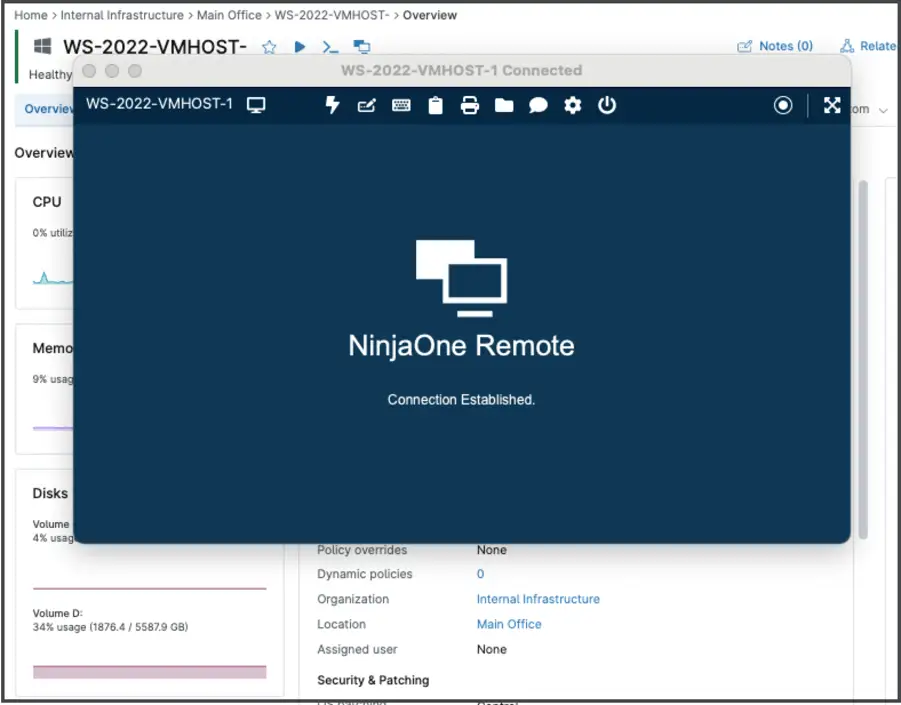The width and height of the screenshot is (901, 705).
Task: Open Notes (0) in the dashboard header
Action: point(775,46)
